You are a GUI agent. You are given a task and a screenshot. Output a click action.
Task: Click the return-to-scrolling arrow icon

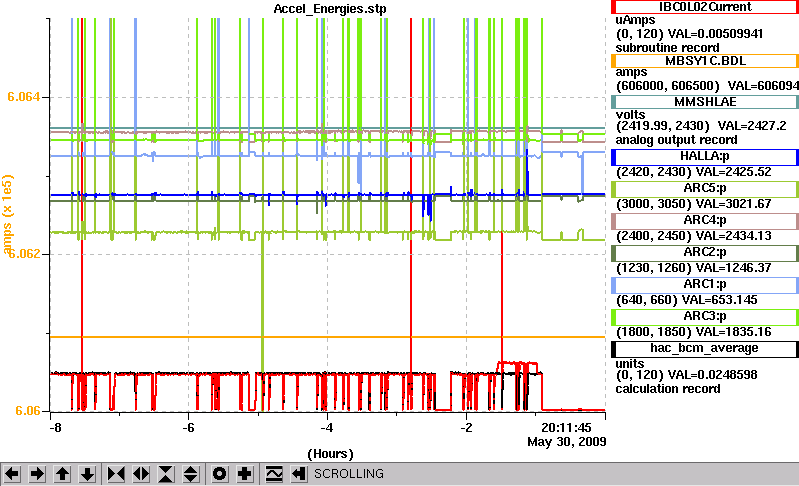299,474
